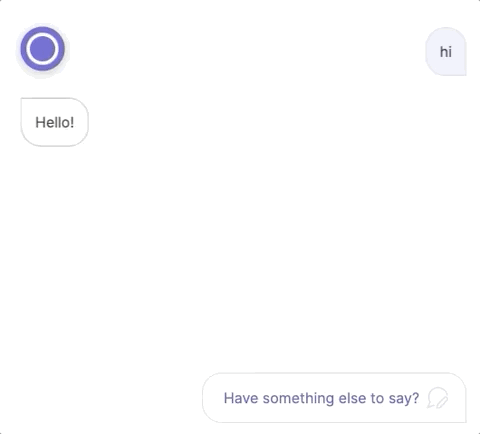Image resolution: width=480 pixels, height=434 pixels.
Task: Open the message composer via edit-chat icon
Action: [438, 398]
